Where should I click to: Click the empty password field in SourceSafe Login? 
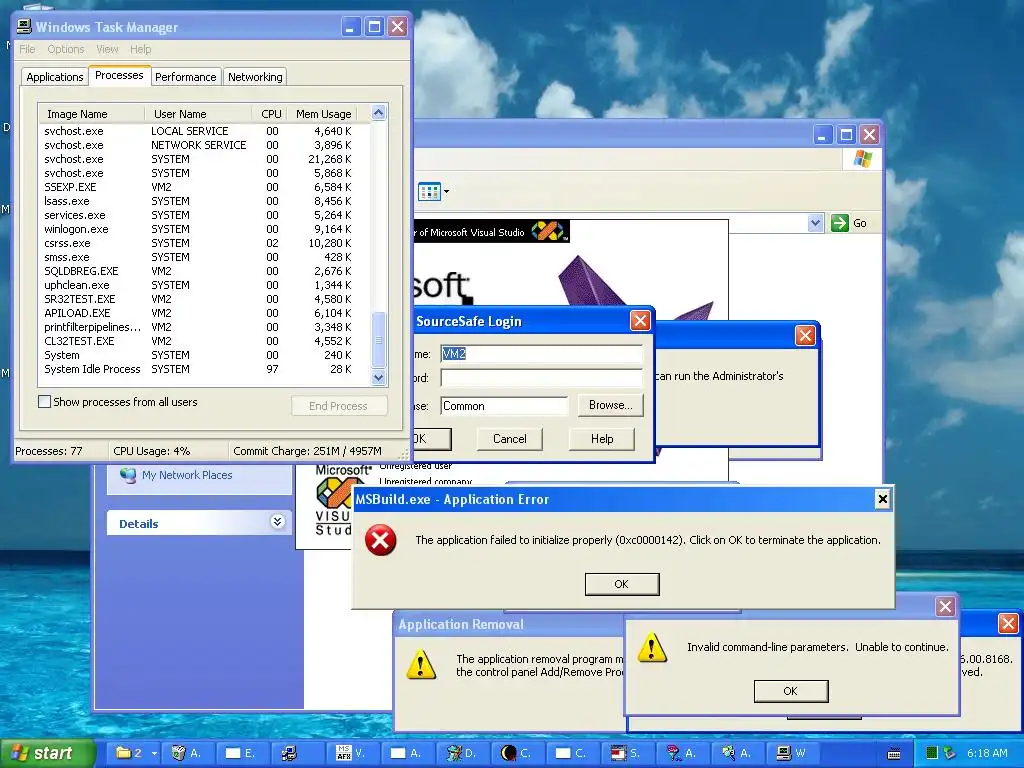[x=541, y=377]
